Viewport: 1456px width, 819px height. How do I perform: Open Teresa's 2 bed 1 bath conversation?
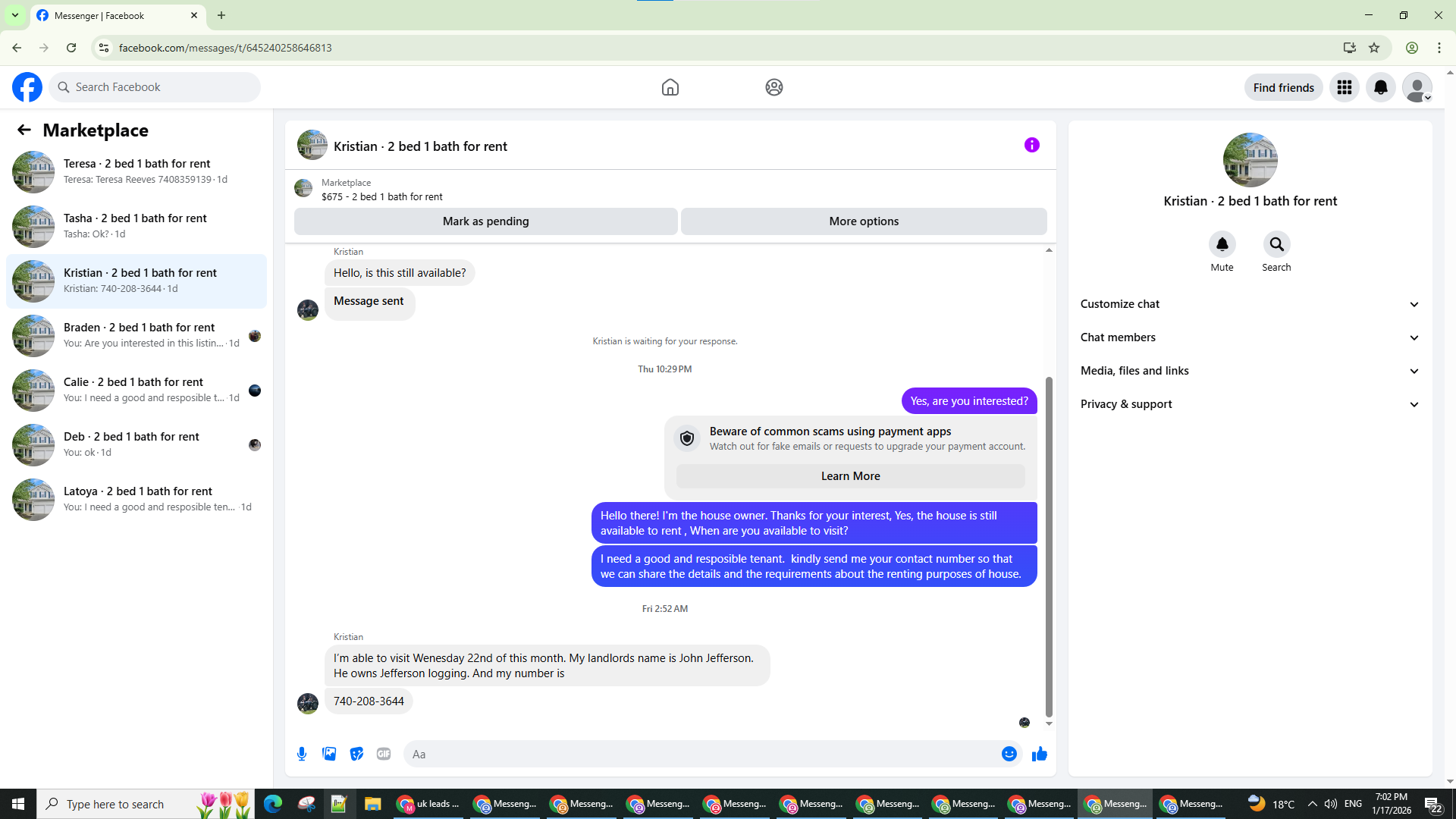click(136, 171)
